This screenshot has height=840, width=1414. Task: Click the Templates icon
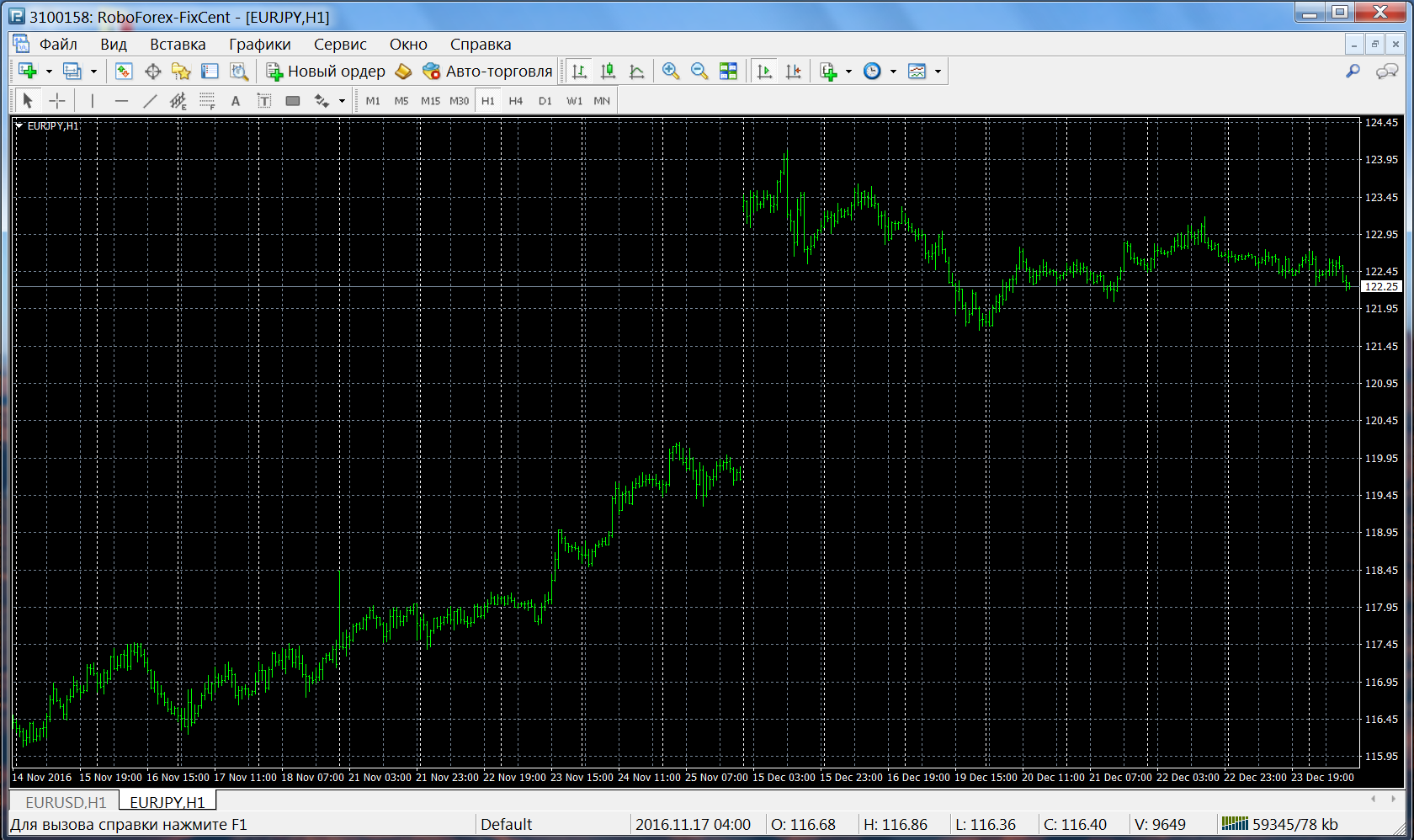click(917, 72)
